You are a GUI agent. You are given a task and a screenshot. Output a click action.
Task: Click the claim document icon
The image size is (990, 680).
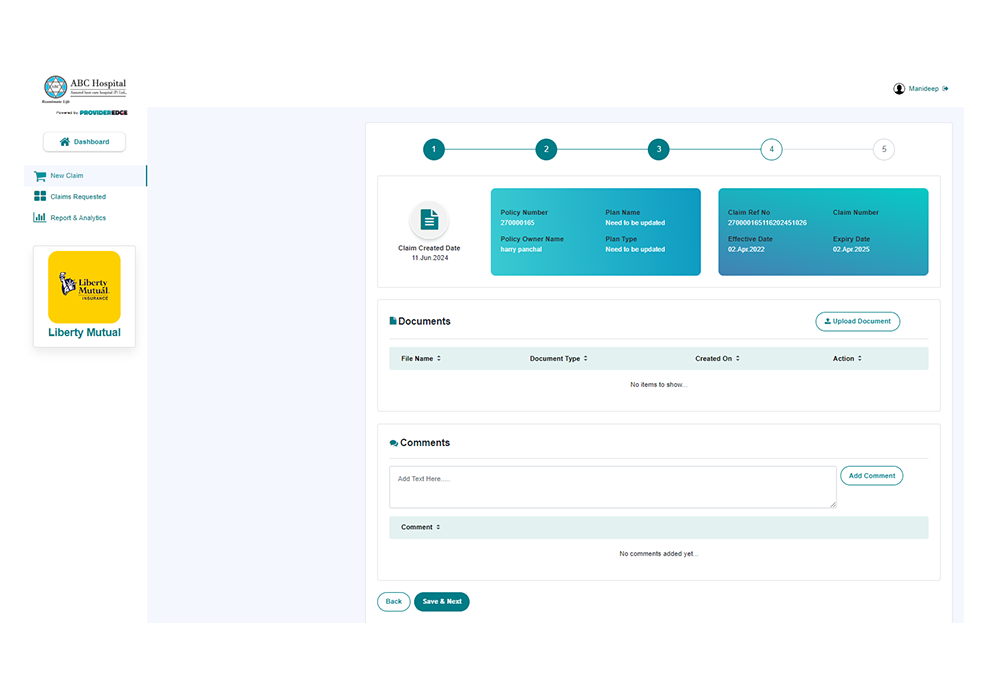(x=429, y=220)
